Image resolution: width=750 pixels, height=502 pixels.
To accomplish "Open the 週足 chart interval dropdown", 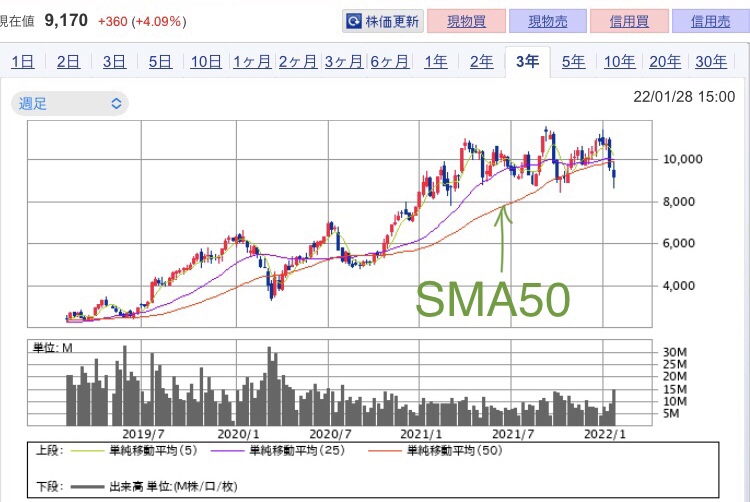I will point(70,104).
